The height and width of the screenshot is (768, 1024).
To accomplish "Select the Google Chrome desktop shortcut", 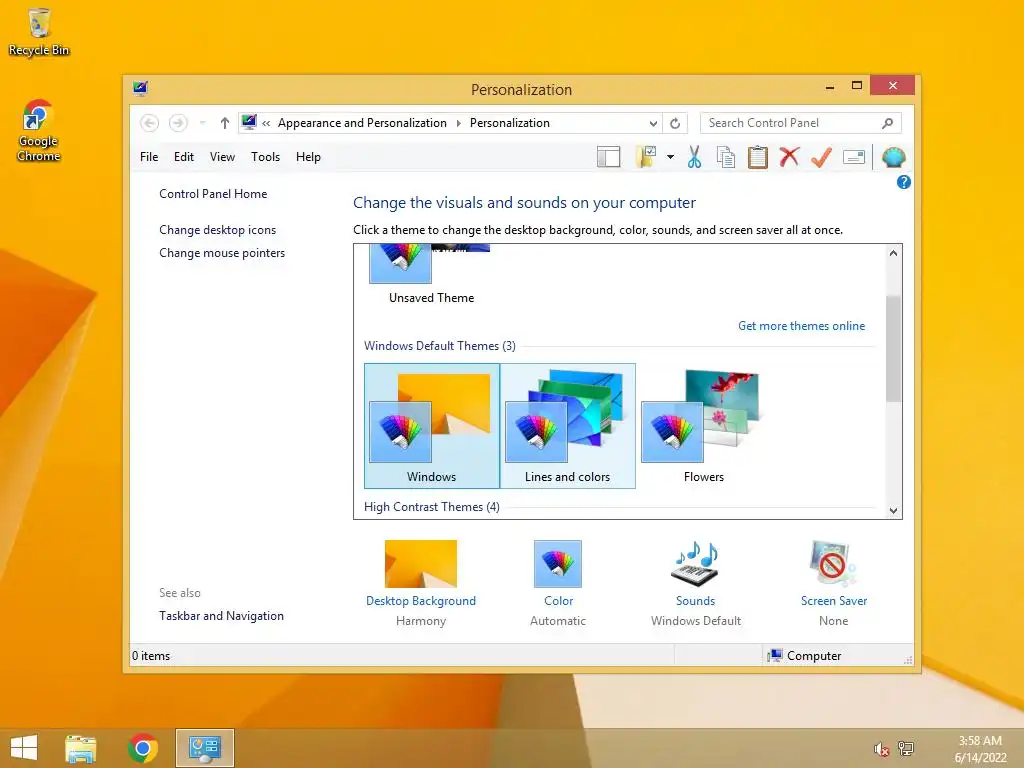I will tap(39, 130).
